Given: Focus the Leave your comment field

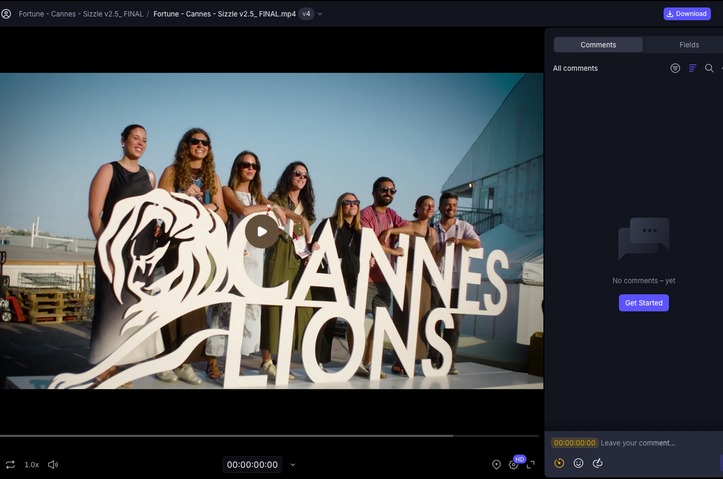Looking at the screenshot, I should click(638, 443).
